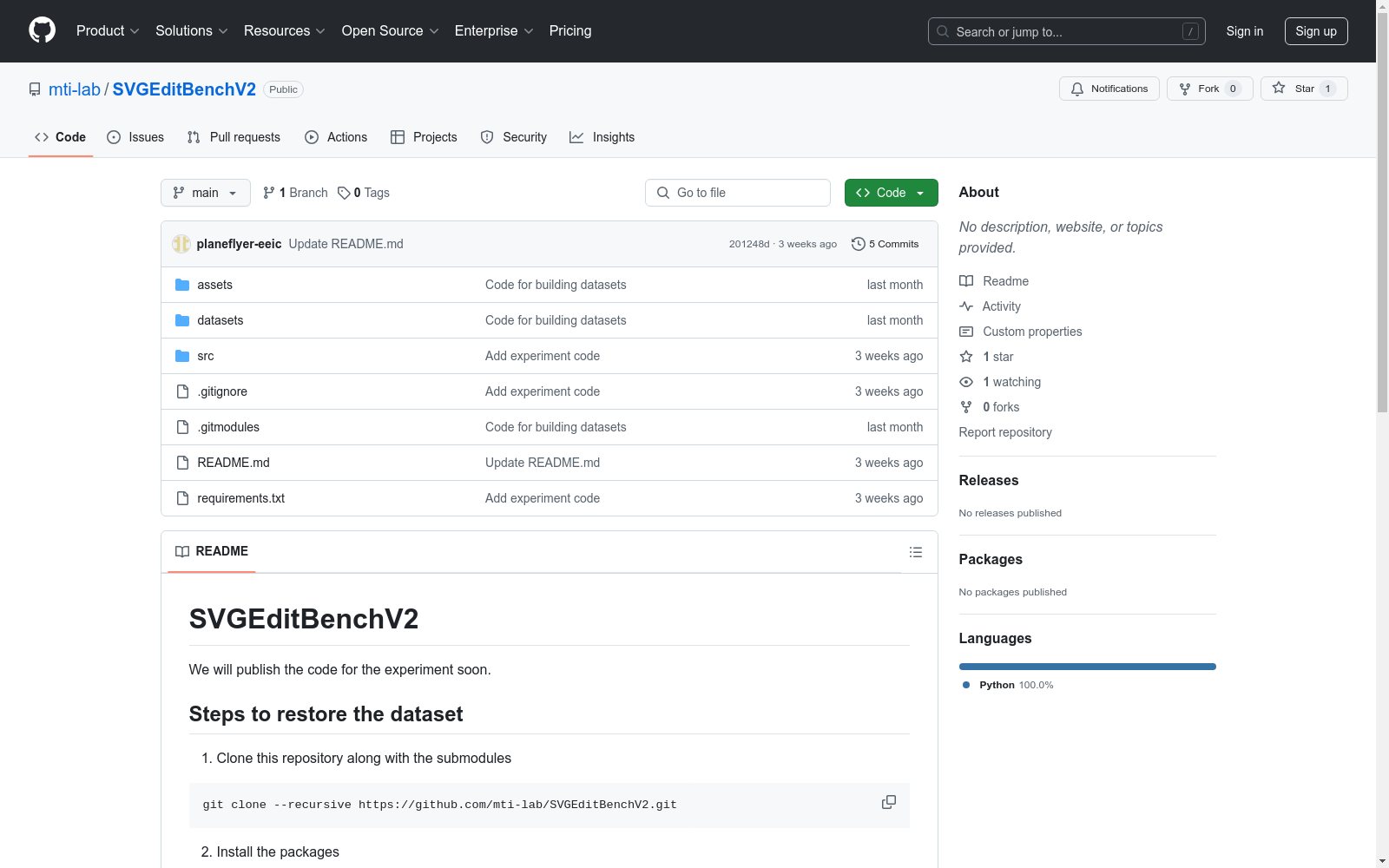This screenshot has width=1389, height=868.
Task: Open the mti-lab organization link
Action: coord(75,89)
